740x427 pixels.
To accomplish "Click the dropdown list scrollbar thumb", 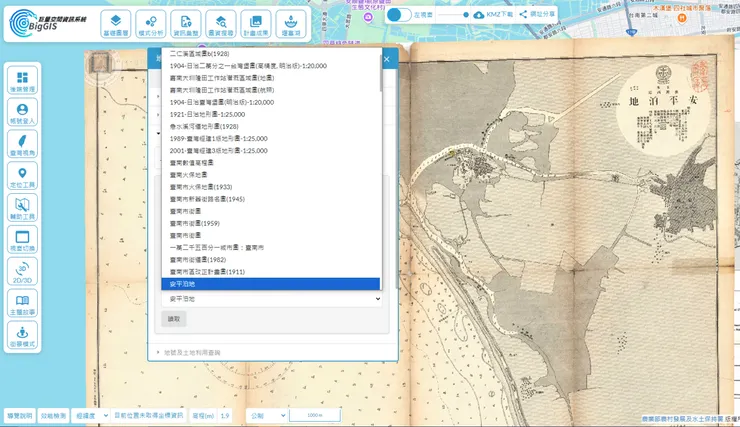I will click(381, 73).
